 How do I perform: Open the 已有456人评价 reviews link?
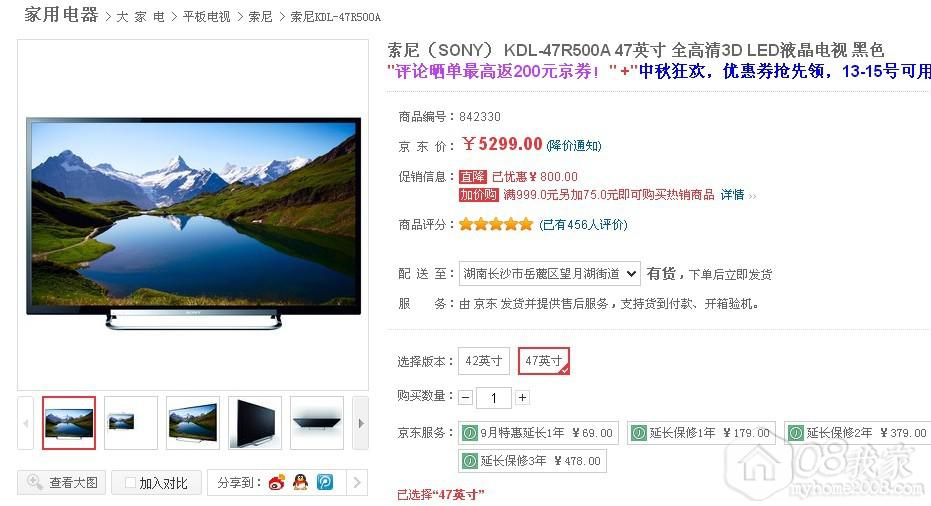click(583, 224)
